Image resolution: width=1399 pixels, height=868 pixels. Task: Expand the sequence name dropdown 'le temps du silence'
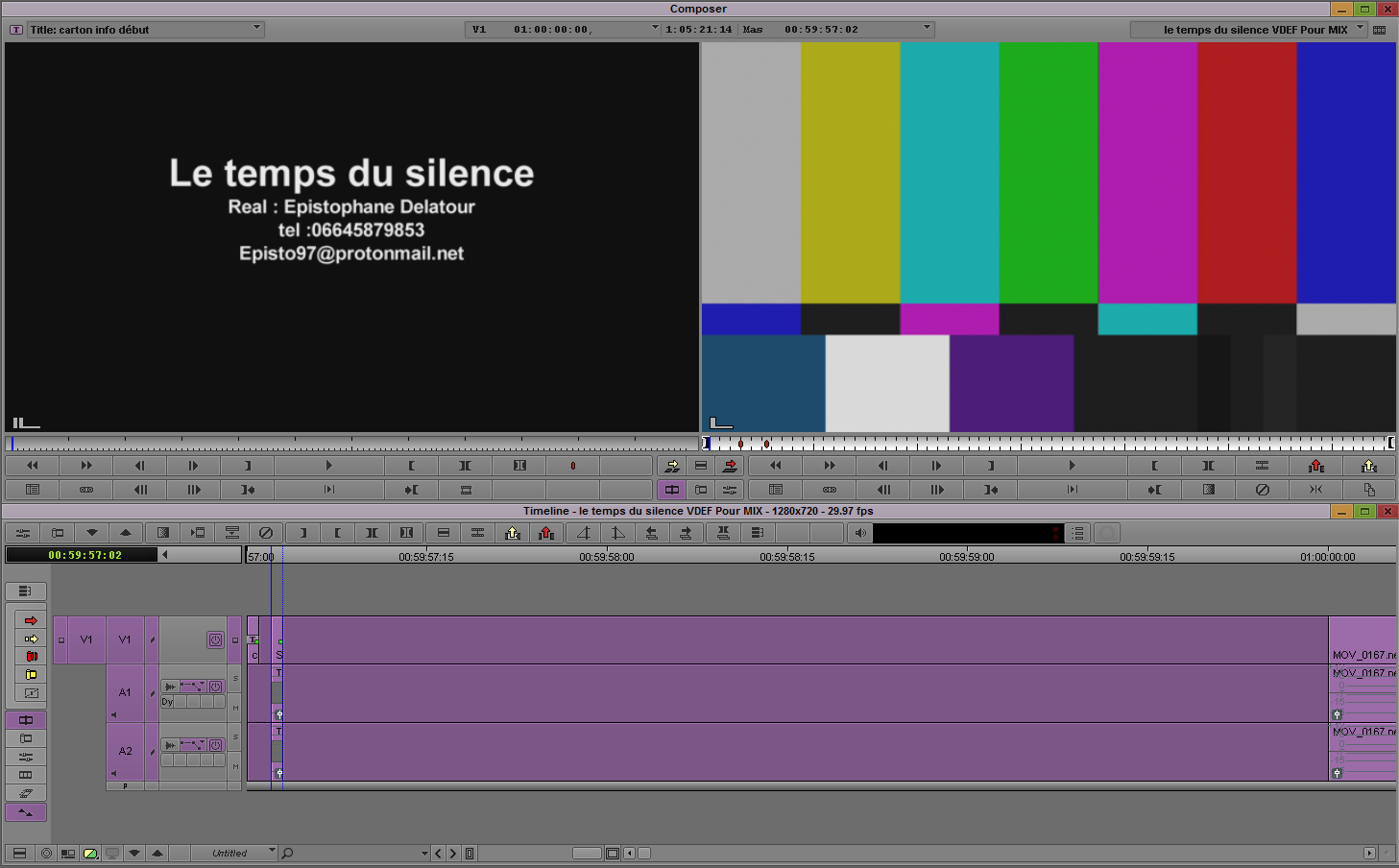[1360, 29]
